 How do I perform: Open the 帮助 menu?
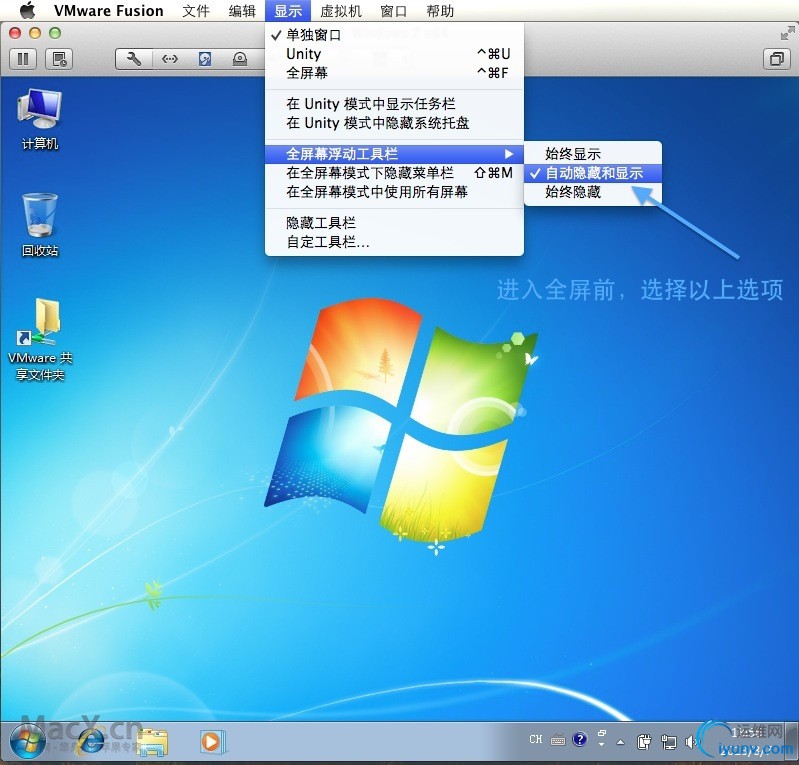click(x=440, y=11)
